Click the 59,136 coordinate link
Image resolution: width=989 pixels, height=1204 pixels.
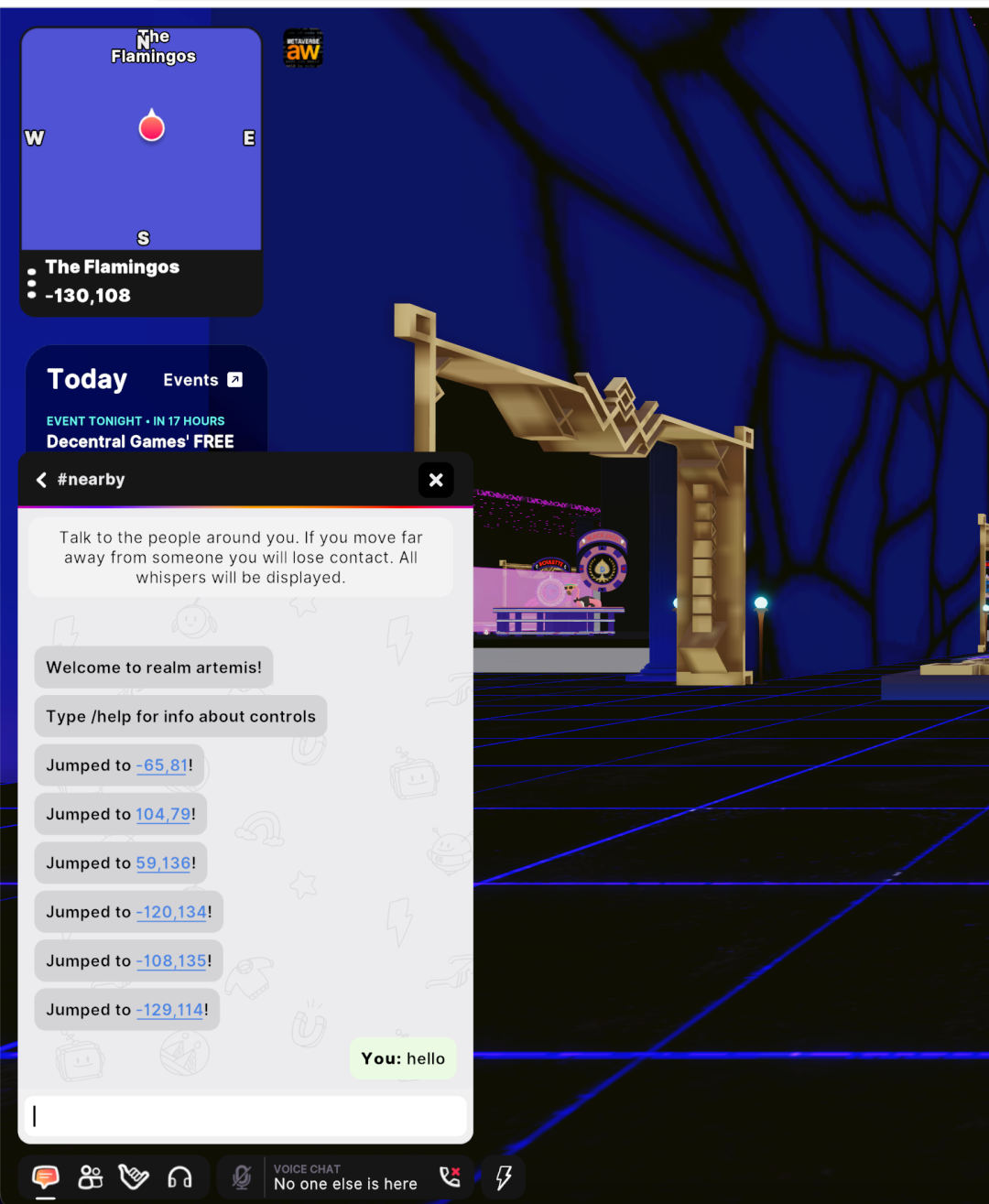coord(164,863)
